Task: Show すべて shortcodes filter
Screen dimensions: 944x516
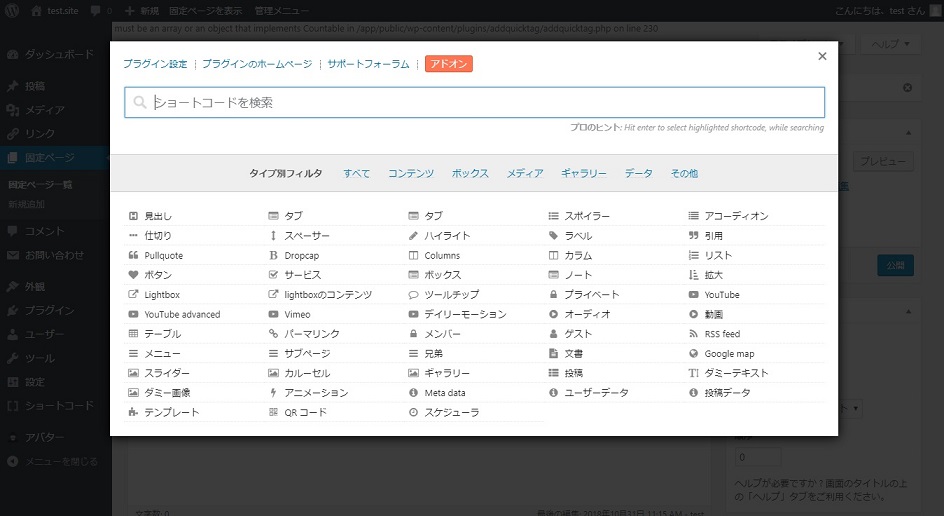Action: [356, 174]
